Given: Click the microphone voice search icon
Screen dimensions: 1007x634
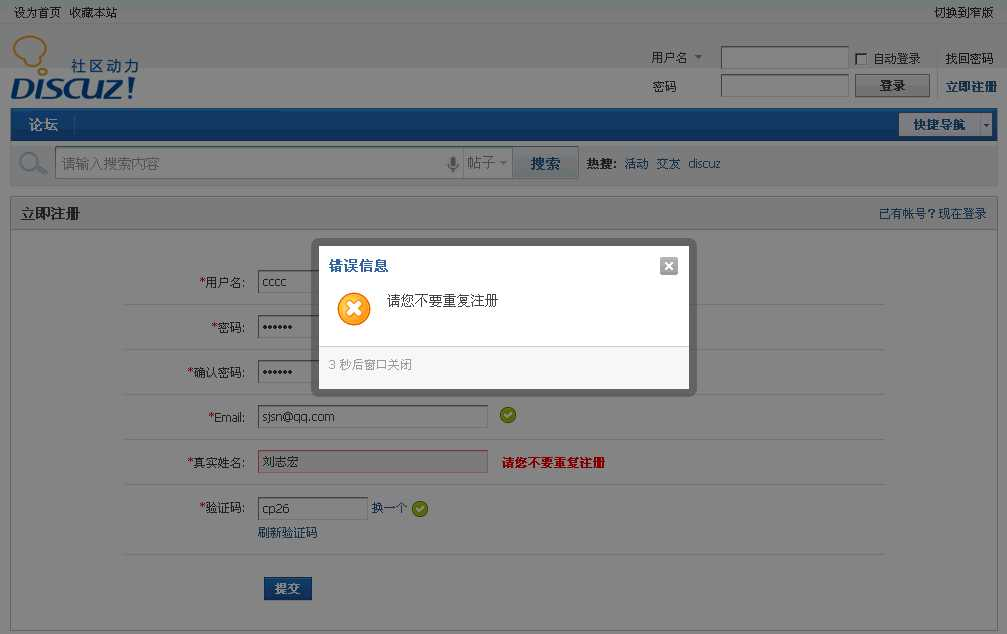Looking at the screenshot, I should click(x=452, y=164).
